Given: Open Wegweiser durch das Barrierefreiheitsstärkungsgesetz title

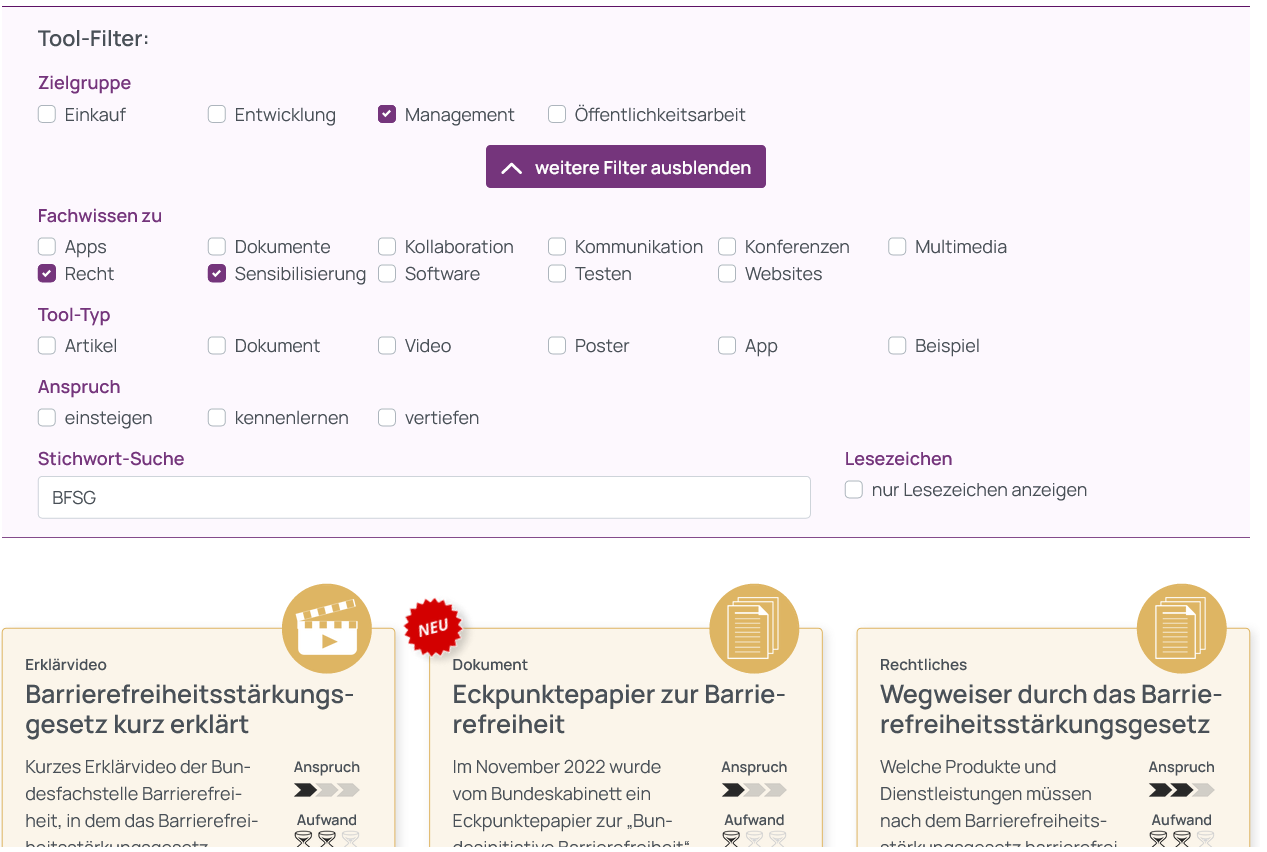Looking at the screenshot, I should tap(1051, 709).
